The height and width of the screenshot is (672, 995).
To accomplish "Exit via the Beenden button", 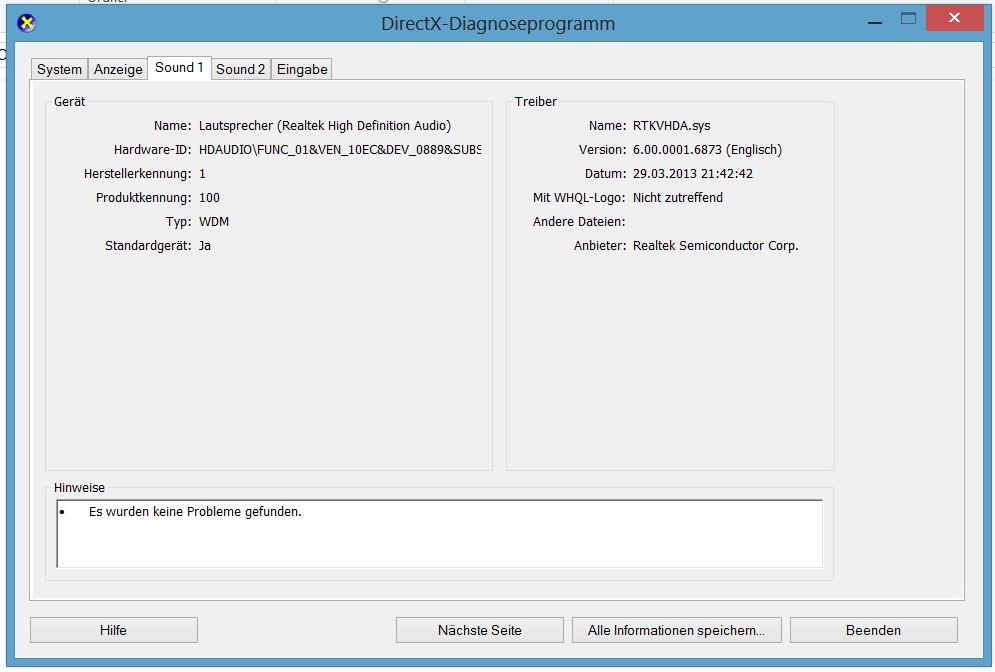I will coord(873,630).
